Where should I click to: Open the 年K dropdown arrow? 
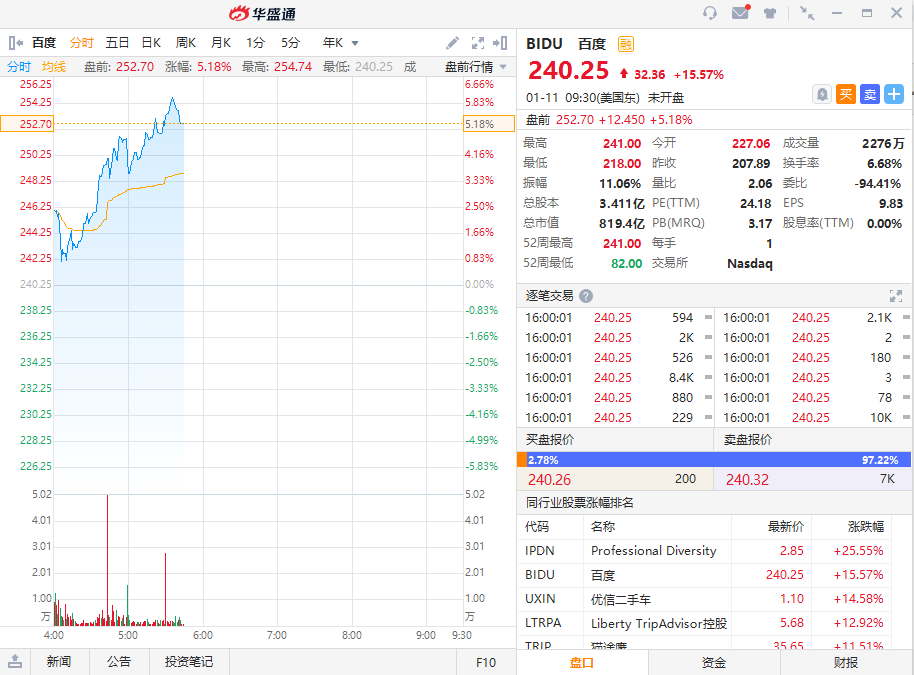click(x=355, y=43)
